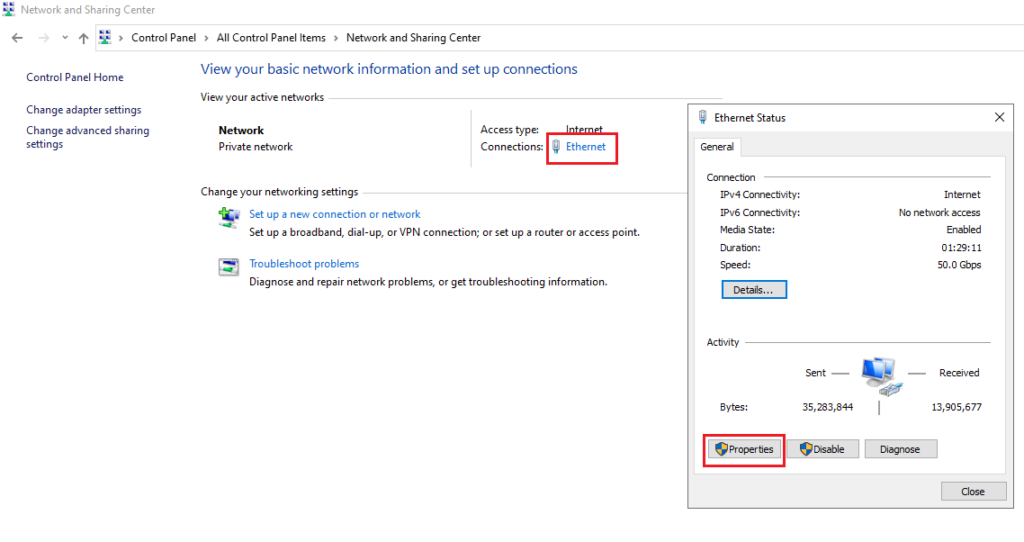The image size is (1024, 542).
Task: Click Sent bytes value 35,283,844
Action: 827,407
